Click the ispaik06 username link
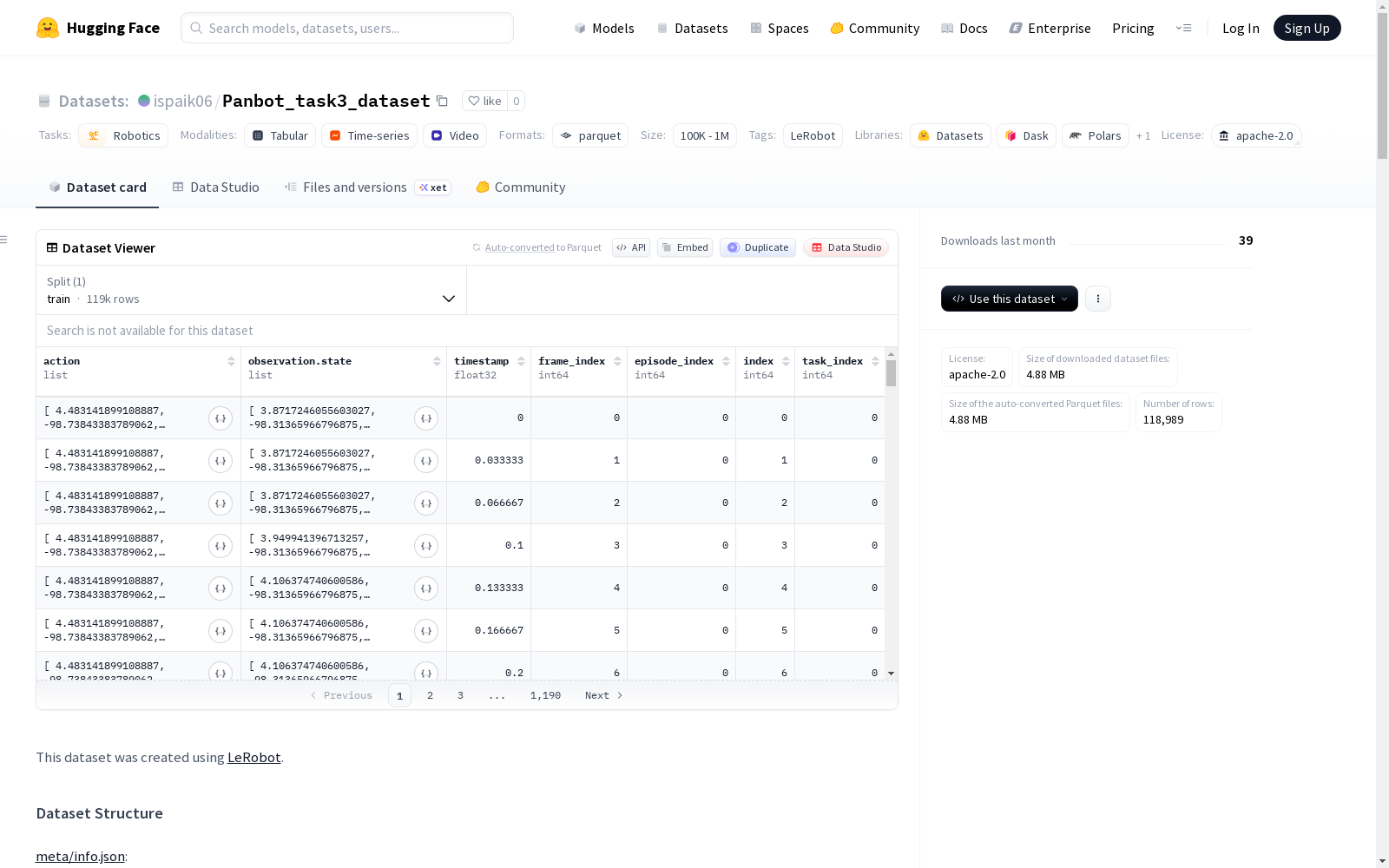Image resolution: width=1389 pixels, height=868 pixels. pyautogui.click(x=182, y=101)
